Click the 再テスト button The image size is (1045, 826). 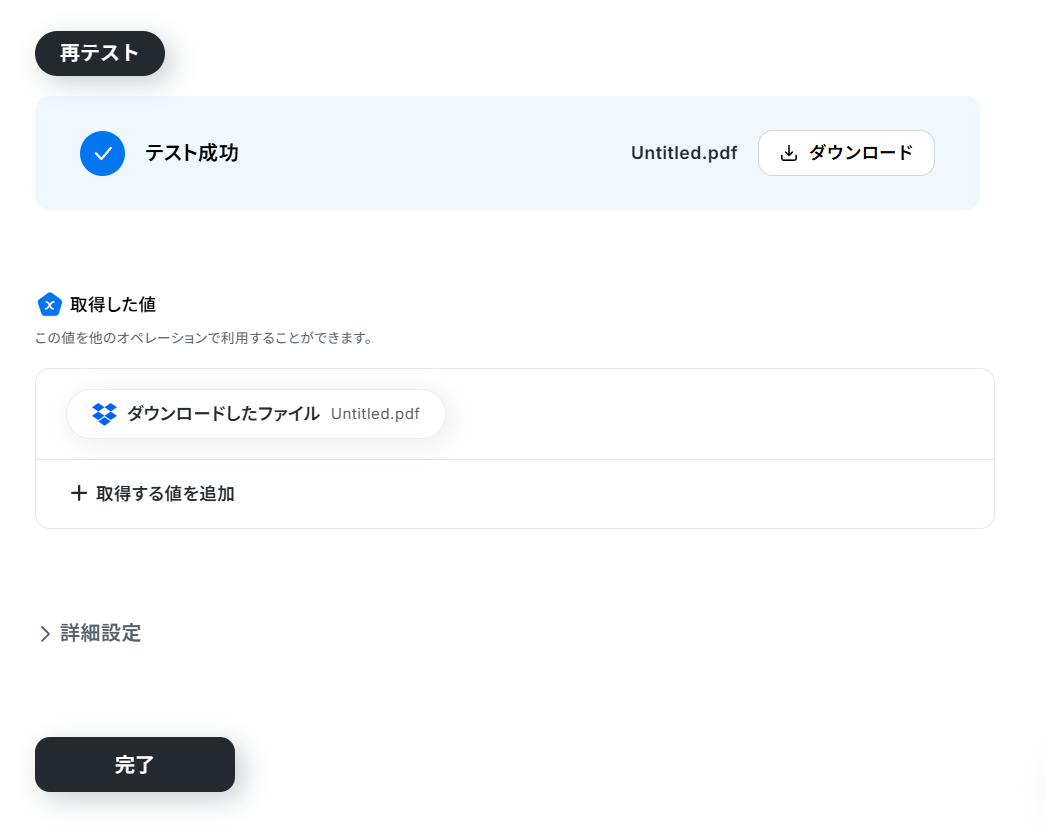coord(100,53)
